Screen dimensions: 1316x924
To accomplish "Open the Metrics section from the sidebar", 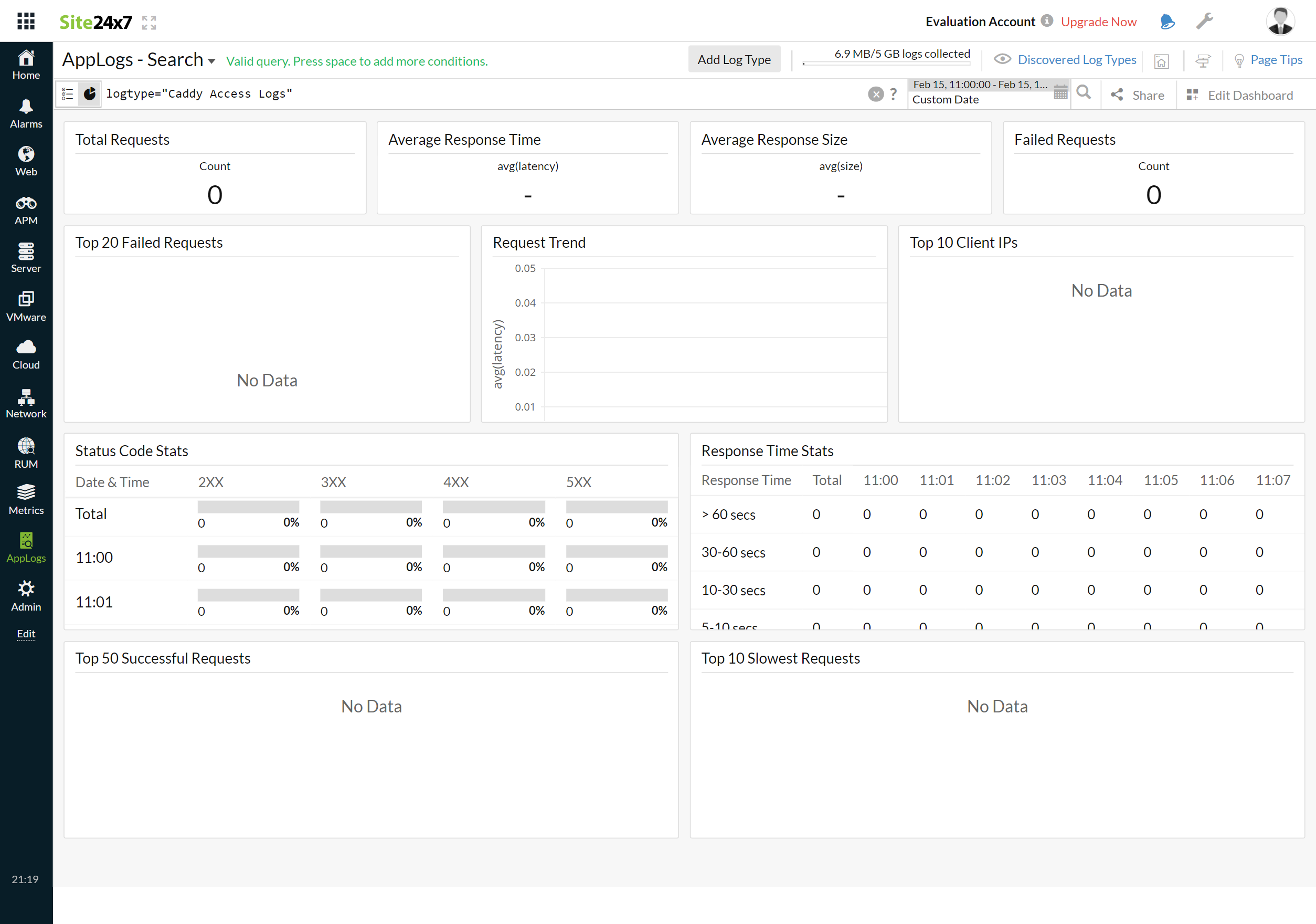I will click(x=26, y=496).
